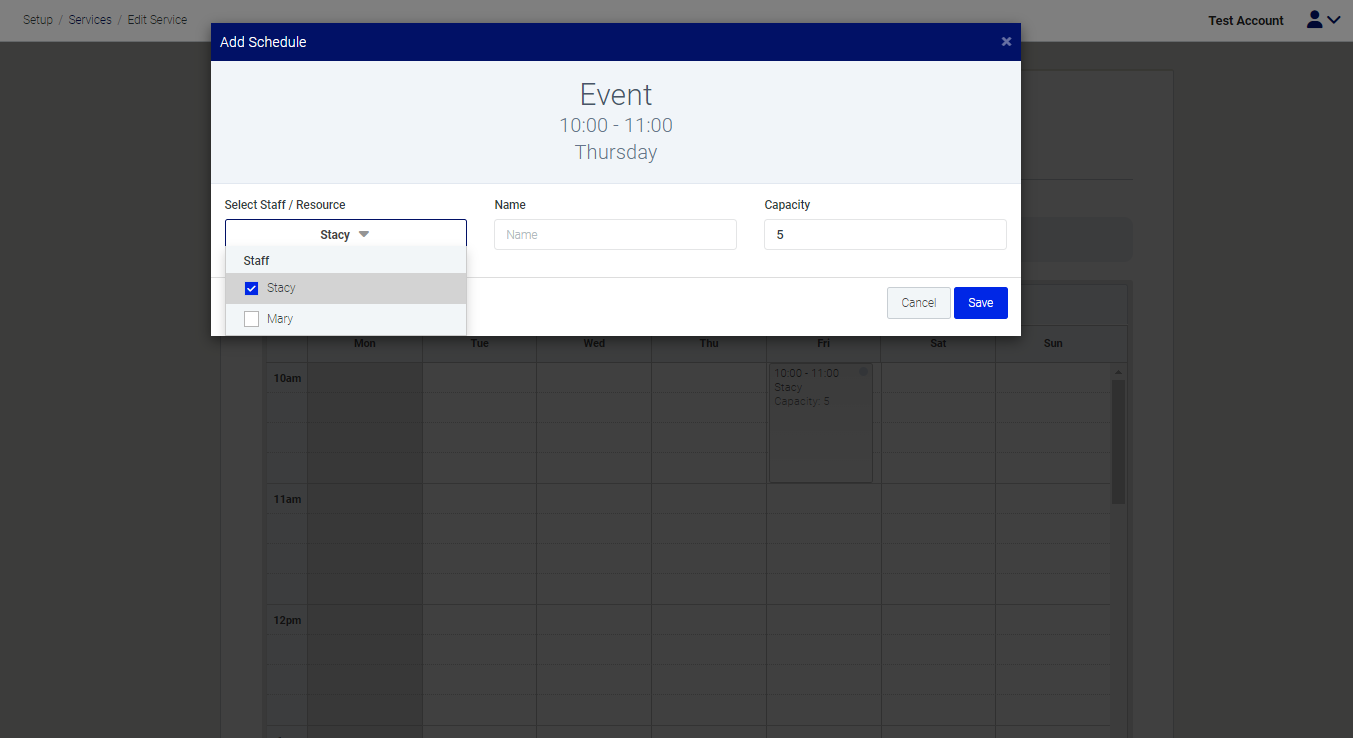Uncheck the Stacy staff checkbox

252,289
